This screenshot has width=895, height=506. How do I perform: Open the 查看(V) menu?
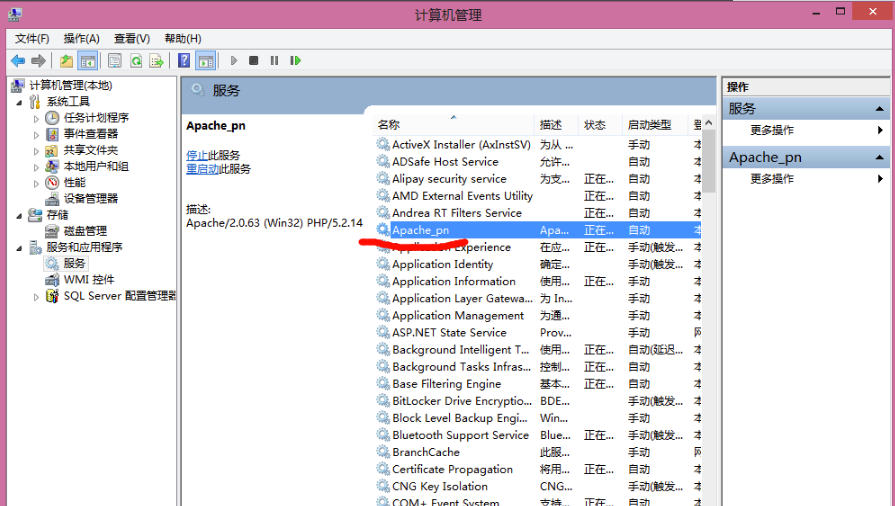(132, 38)
